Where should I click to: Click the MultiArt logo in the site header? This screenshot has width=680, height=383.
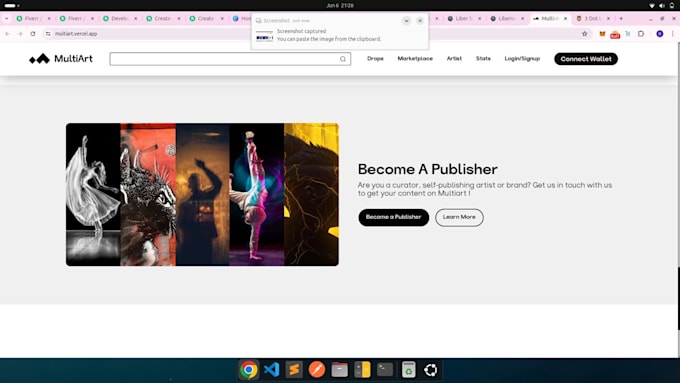coord(61,59)
